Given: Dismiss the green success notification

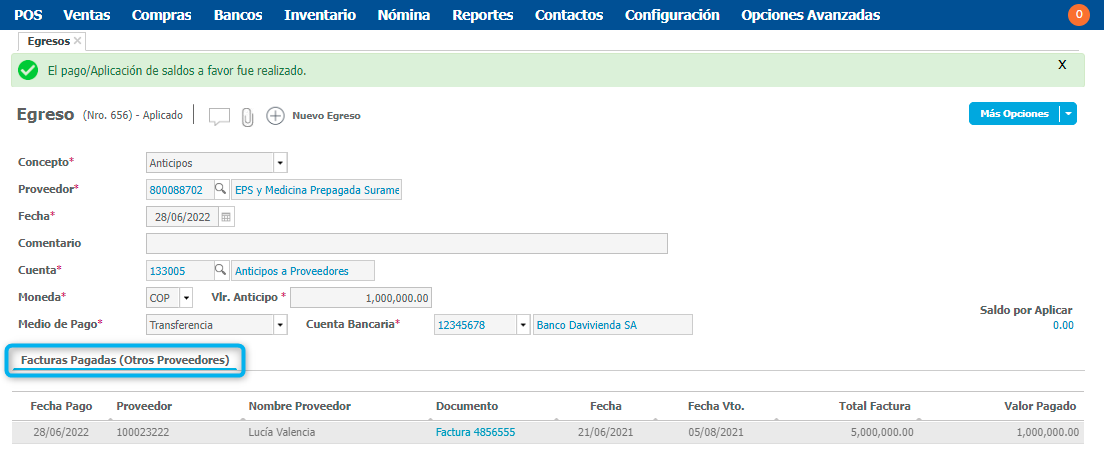Looking at the screenshot, I should pyautogui.click(x=1062, y=64).
